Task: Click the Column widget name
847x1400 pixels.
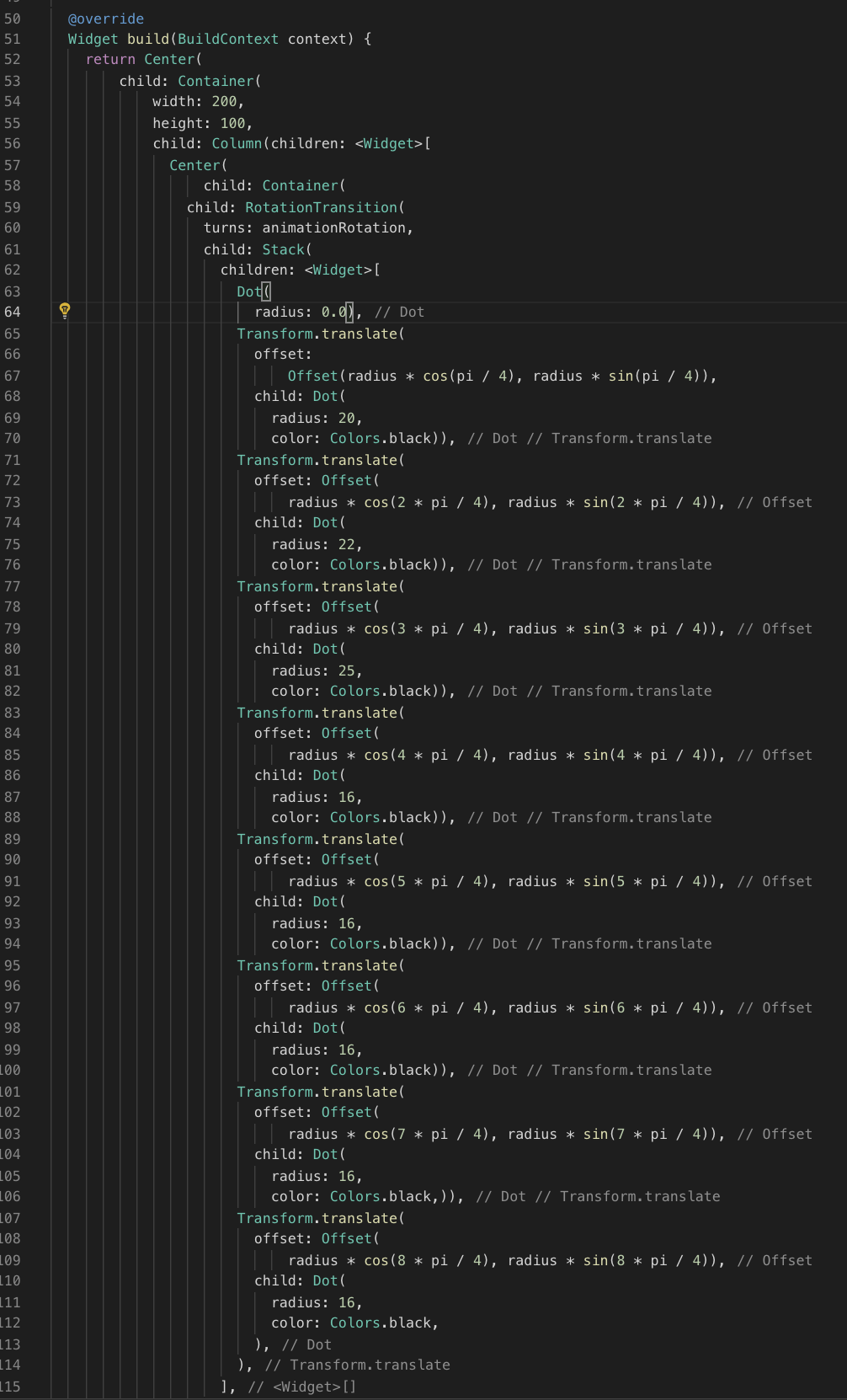Action: (237, 144)
